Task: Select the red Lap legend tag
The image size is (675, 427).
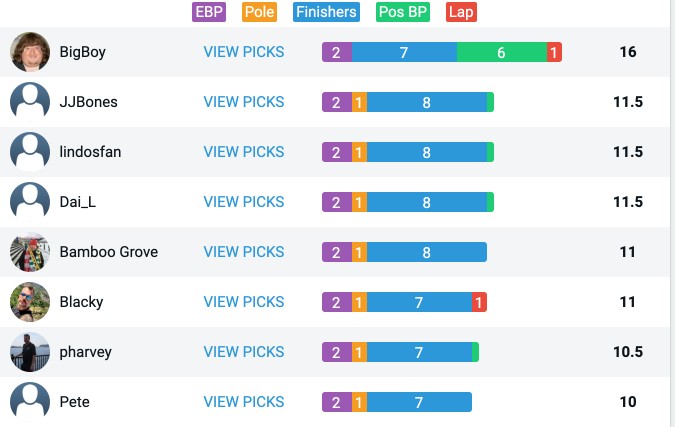Action: tap(461, 12)
